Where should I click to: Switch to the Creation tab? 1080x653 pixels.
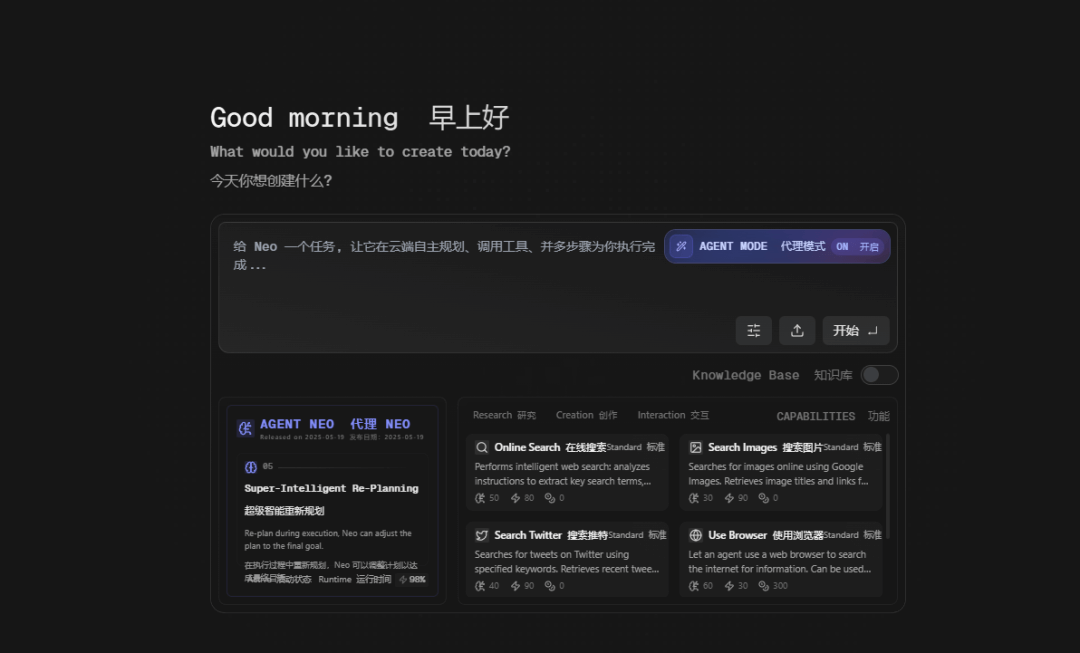(x=586, y=415)
